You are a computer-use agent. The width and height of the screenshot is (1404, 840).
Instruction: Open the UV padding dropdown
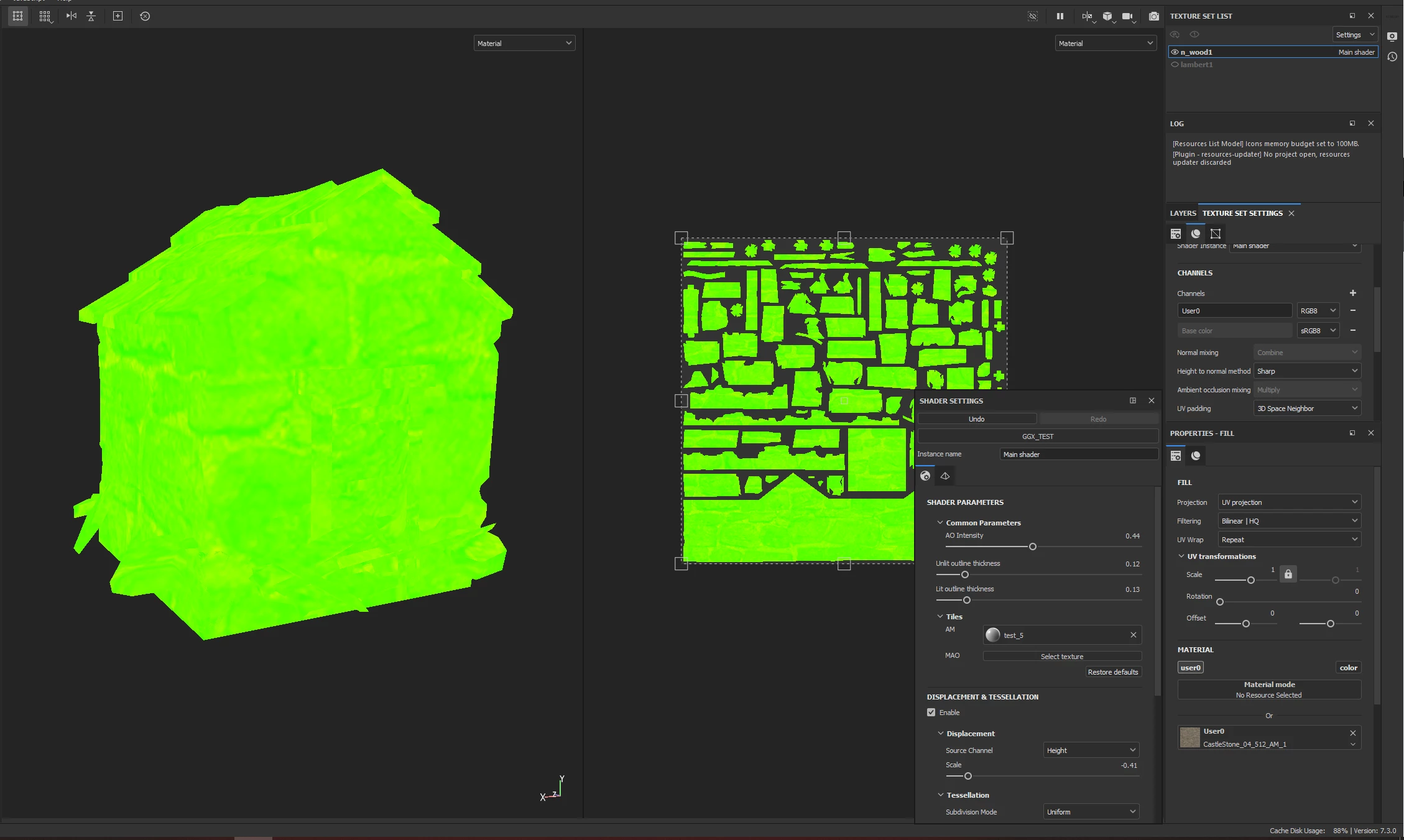[x=1306, y=408]
